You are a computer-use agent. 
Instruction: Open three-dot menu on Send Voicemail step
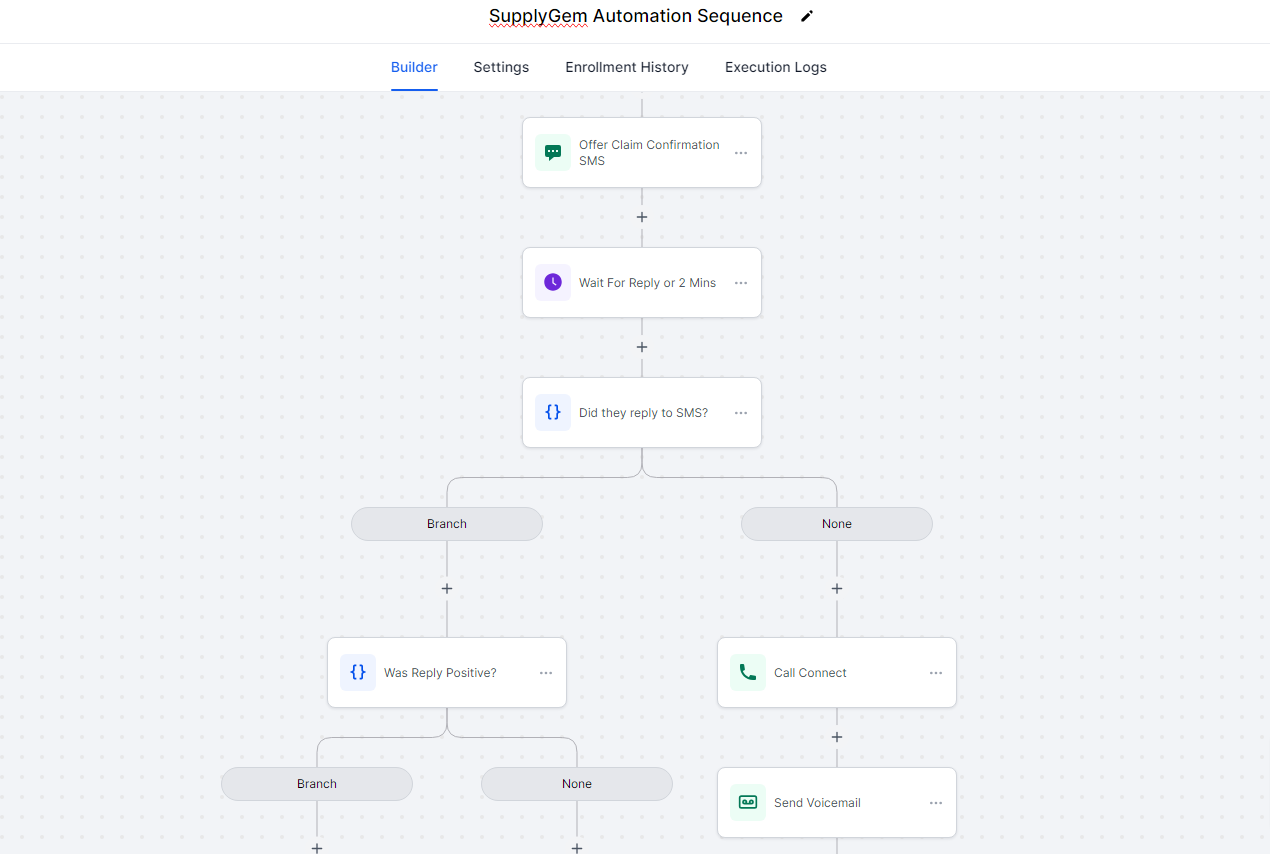(x=936, y=803)
